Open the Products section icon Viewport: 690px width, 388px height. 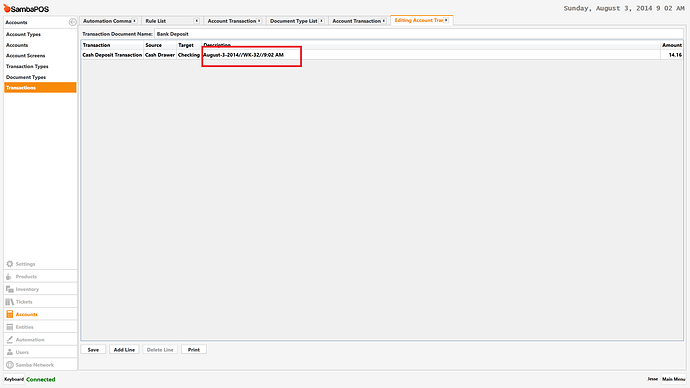[9, 277]
